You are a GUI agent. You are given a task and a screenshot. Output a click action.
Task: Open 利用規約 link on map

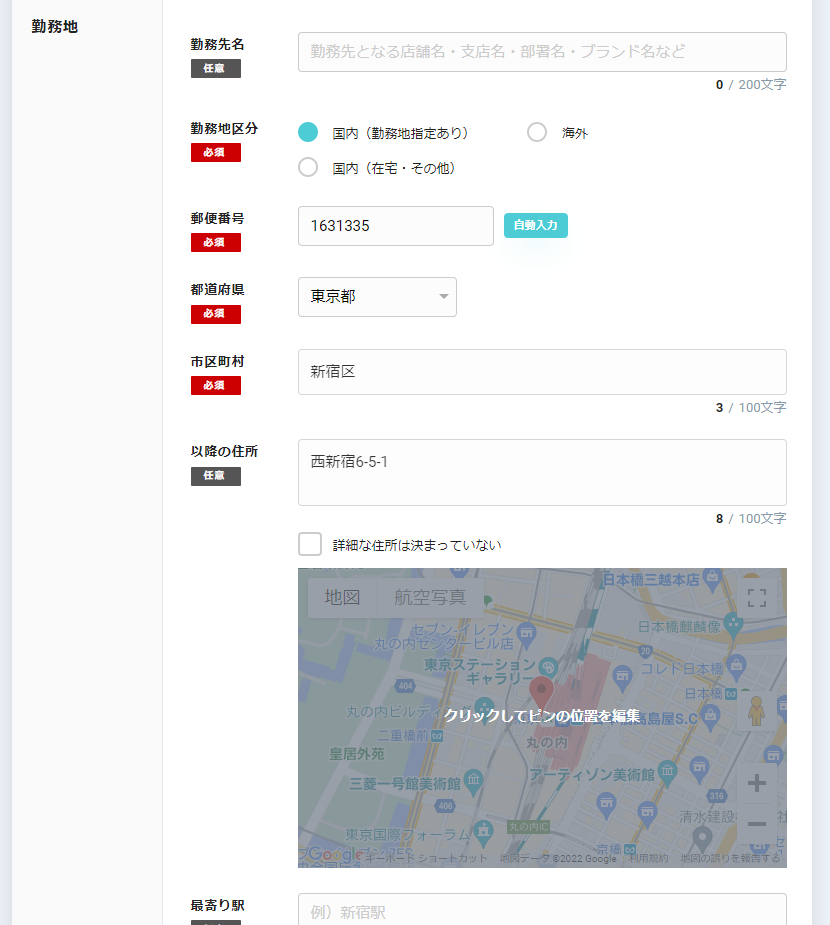click(648, 858)
